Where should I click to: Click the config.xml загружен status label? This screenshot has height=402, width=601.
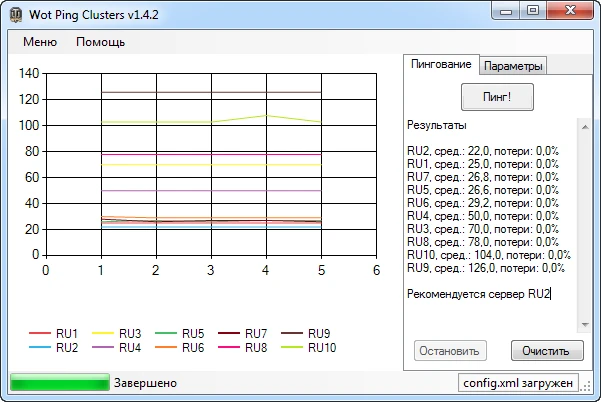(518, 383)
